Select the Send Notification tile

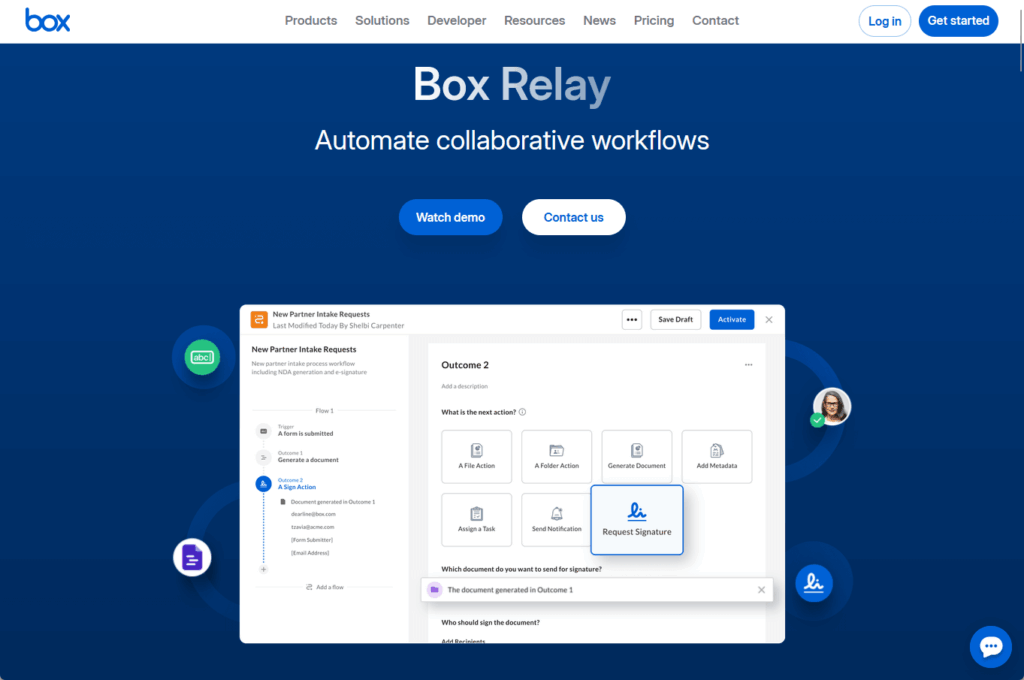coord(556,520)
